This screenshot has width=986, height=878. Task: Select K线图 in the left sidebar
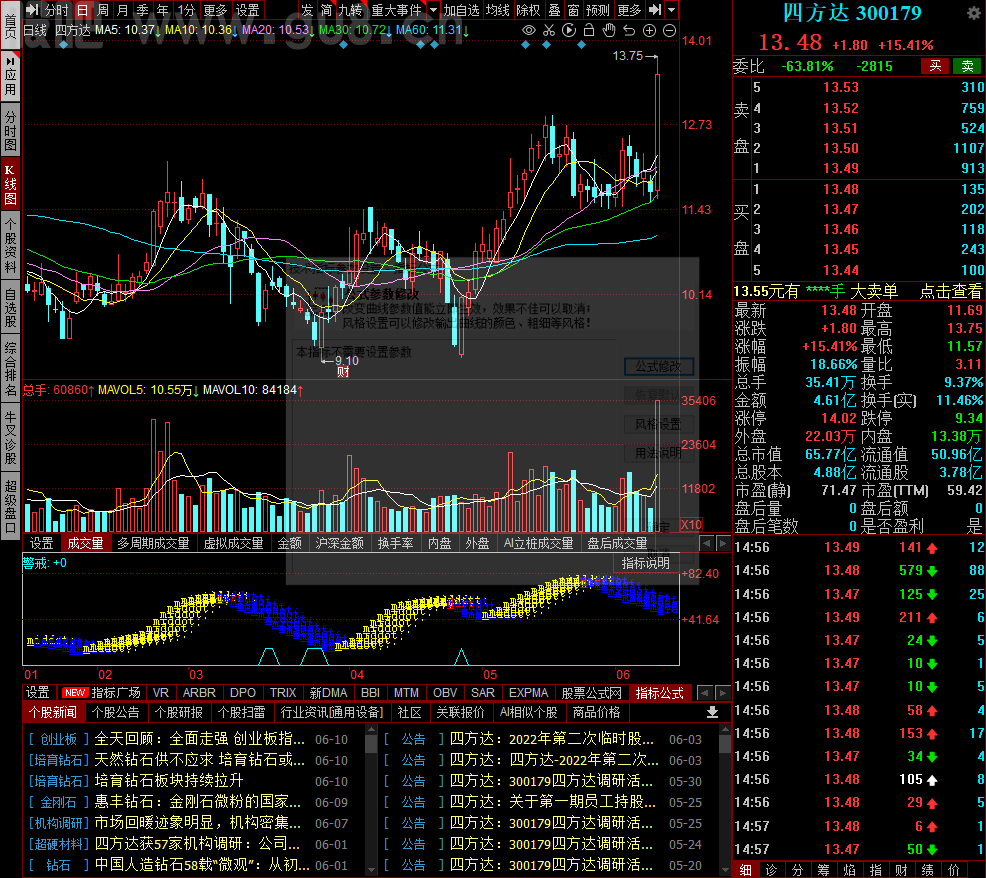click(x=10, y=184)
